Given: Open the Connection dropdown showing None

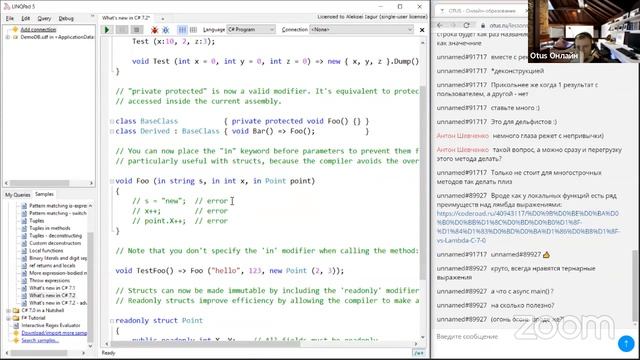Looking at the screenshot, I should pyautogui.click(x=362, y=30).
